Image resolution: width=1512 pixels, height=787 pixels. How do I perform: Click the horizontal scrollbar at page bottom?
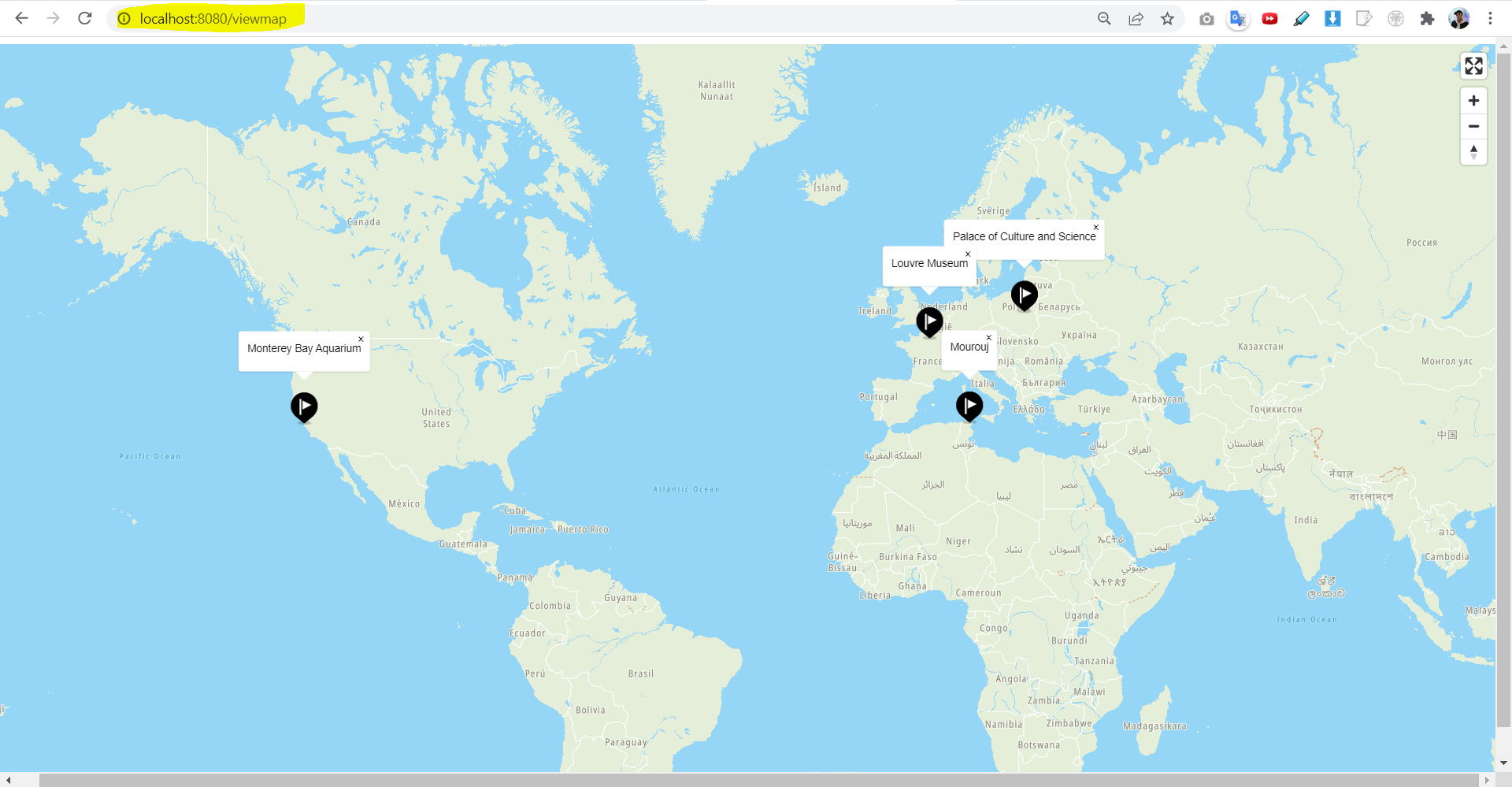tap(758, 780)
